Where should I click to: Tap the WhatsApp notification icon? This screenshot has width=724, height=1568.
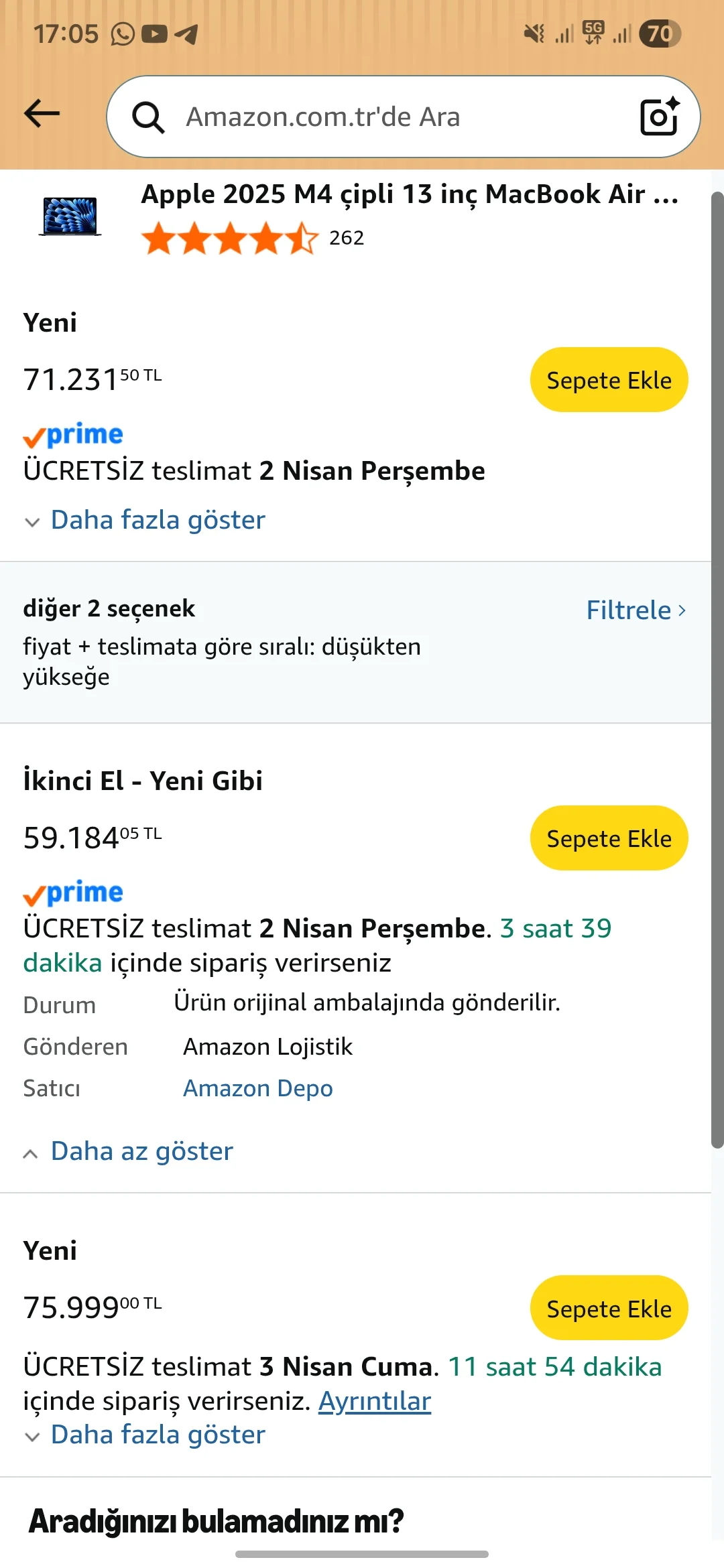tap(123, 34)
